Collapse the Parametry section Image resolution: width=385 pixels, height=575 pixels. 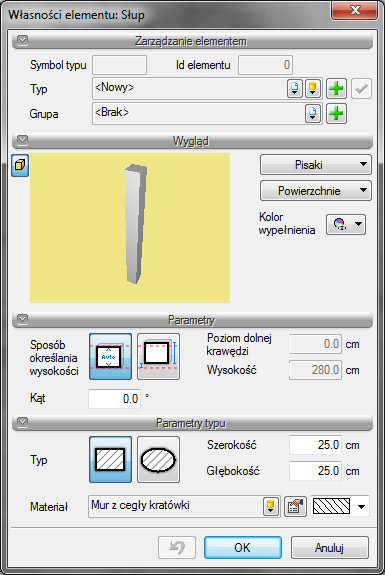(x=22, y=319)
